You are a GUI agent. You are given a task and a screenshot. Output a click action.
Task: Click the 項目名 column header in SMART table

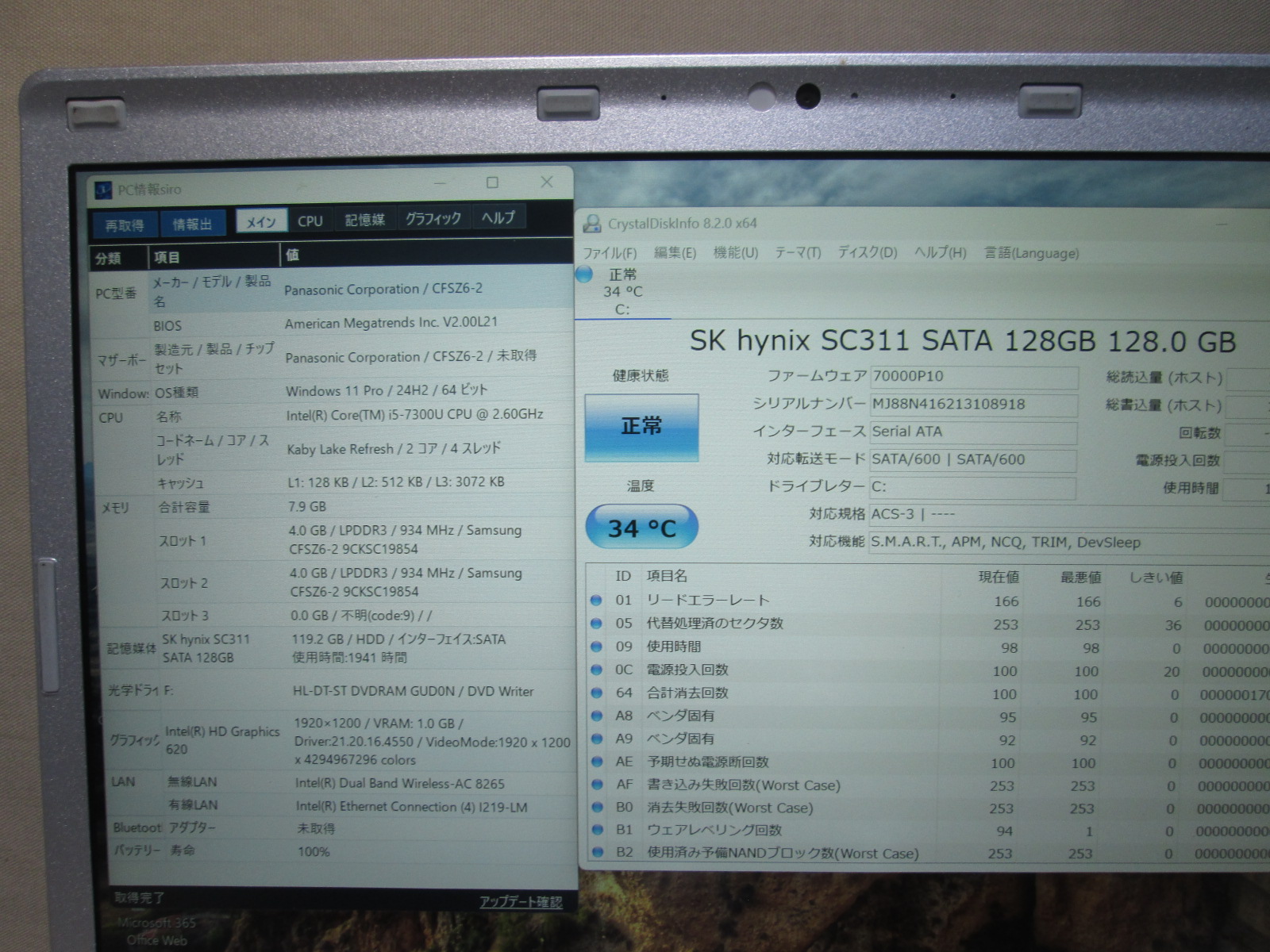tap(667, 576)
